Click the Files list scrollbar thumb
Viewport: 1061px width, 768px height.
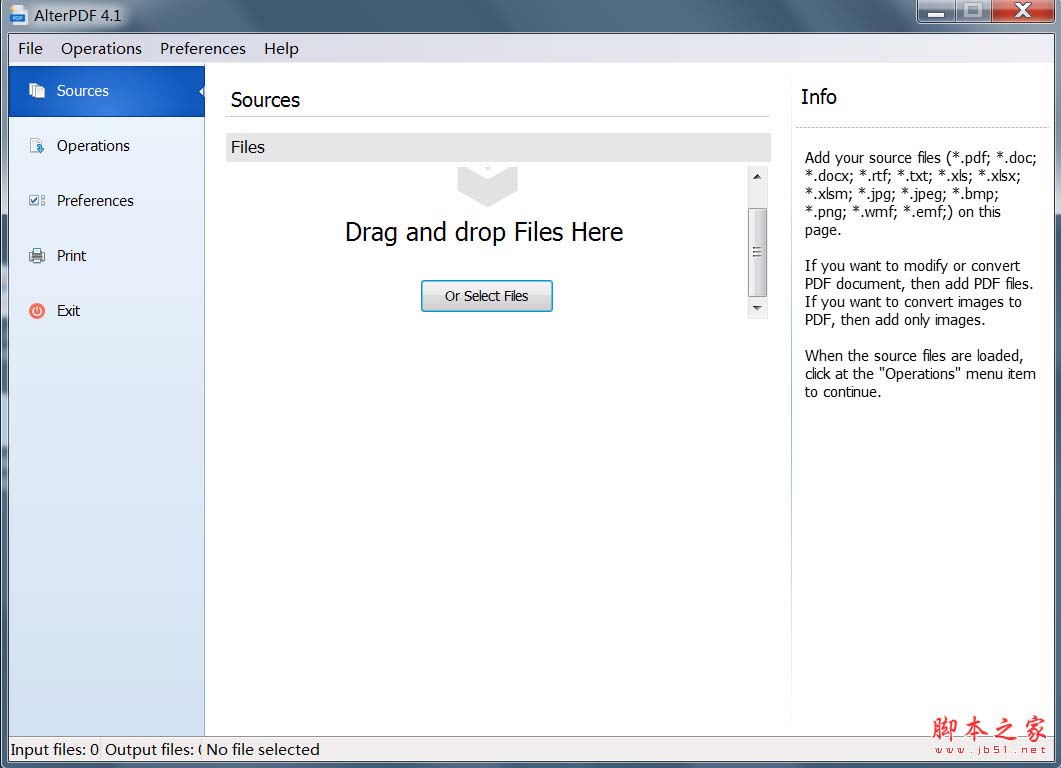tap(757, 252)
